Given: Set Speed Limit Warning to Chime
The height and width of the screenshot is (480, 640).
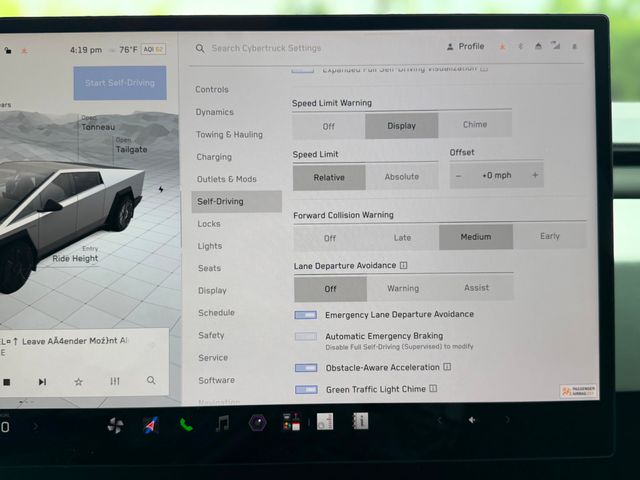Looking at the screenshot, I should (475, 124).
